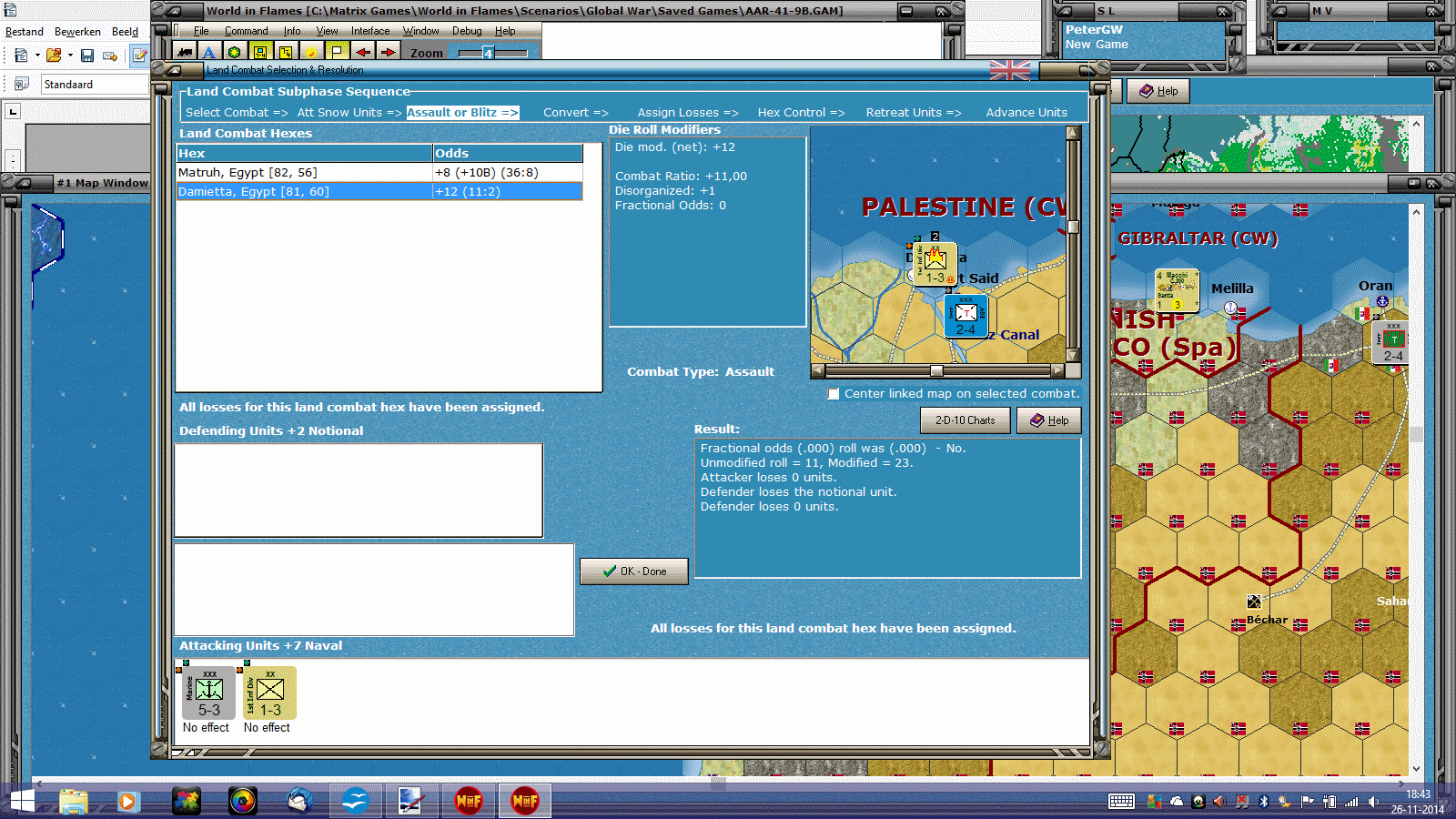Click the tank unit icon in game toolbar

185,52
